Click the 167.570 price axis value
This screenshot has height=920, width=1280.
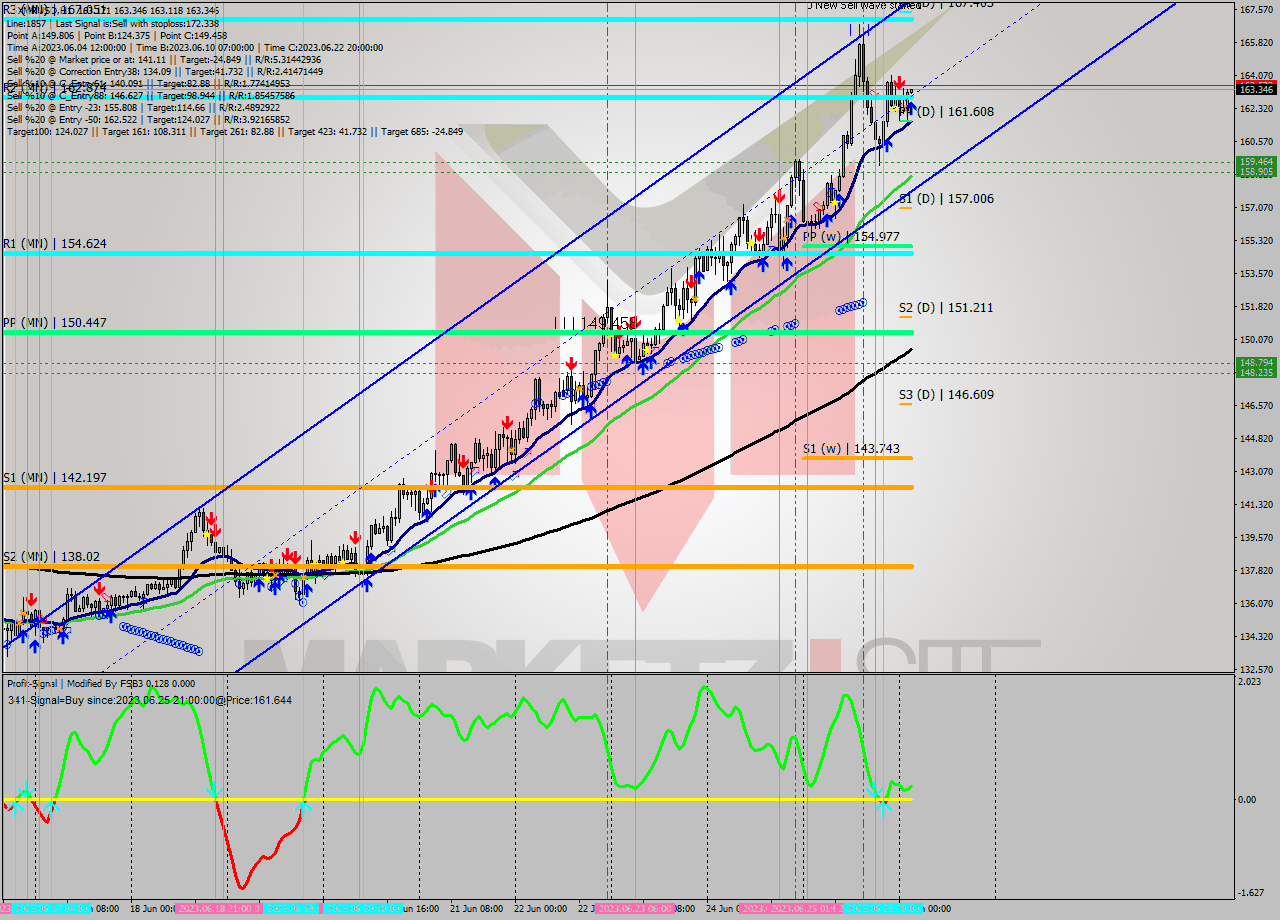tap(1256, 9)
